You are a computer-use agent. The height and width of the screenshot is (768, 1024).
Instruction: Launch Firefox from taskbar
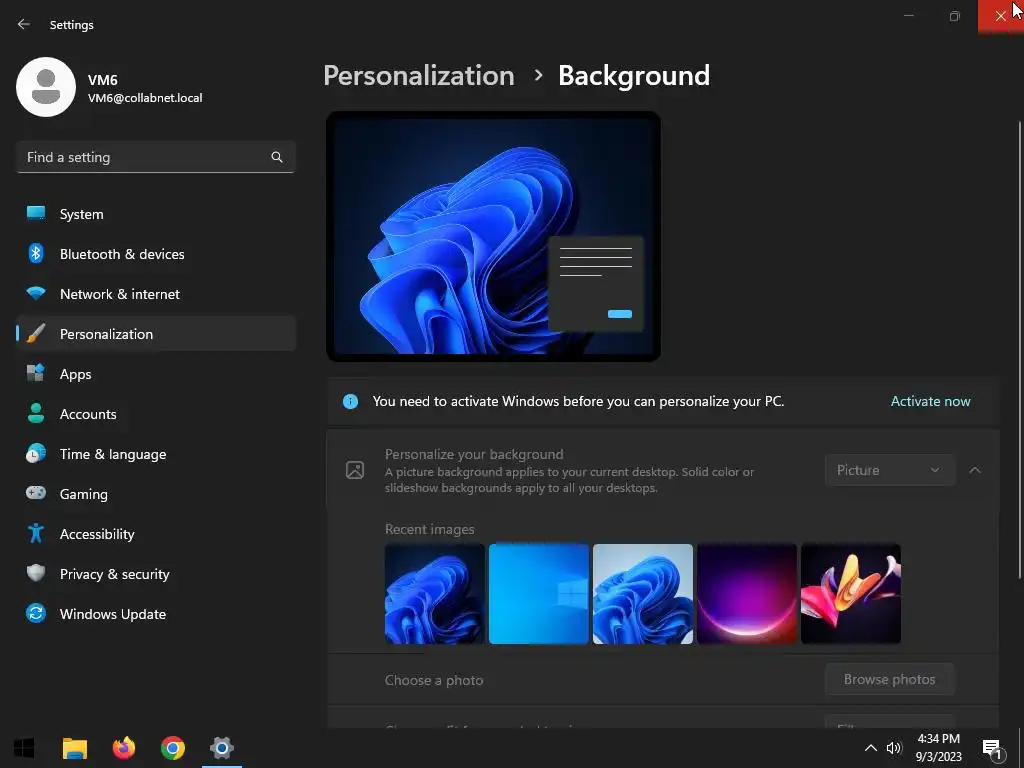123,748
